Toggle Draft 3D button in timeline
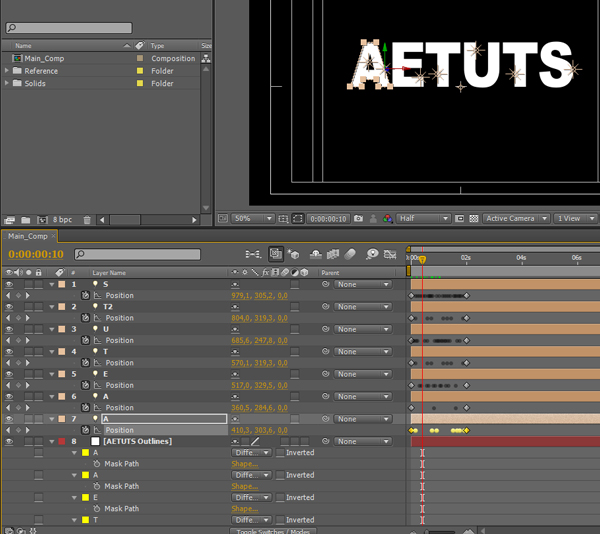Screen dimensions: 600x534 293,254
